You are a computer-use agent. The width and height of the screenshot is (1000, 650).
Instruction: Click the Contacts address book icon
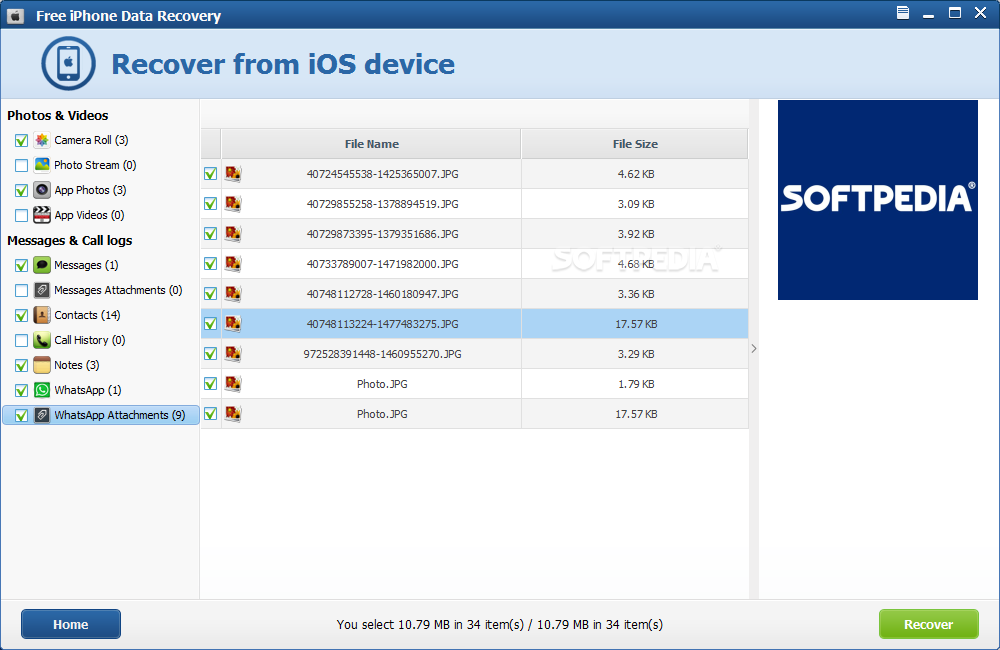pyautogui.click(x=42, y=315)
